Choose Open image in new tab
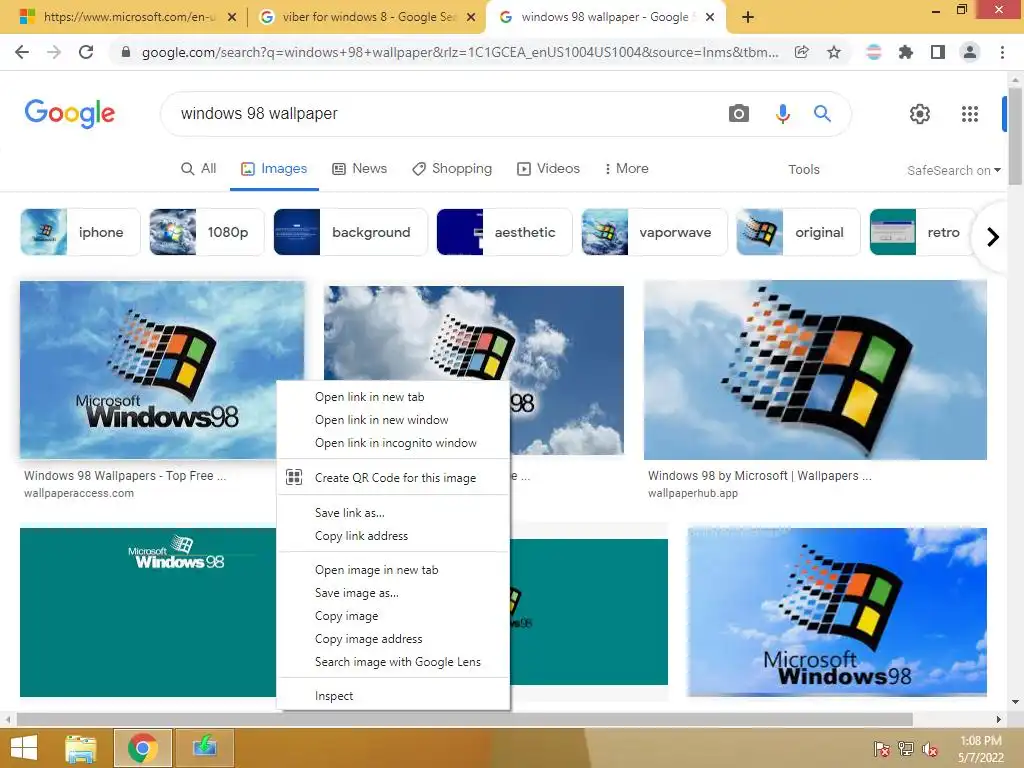Viewport: 1024px width, 768px height. click(393, 570)
